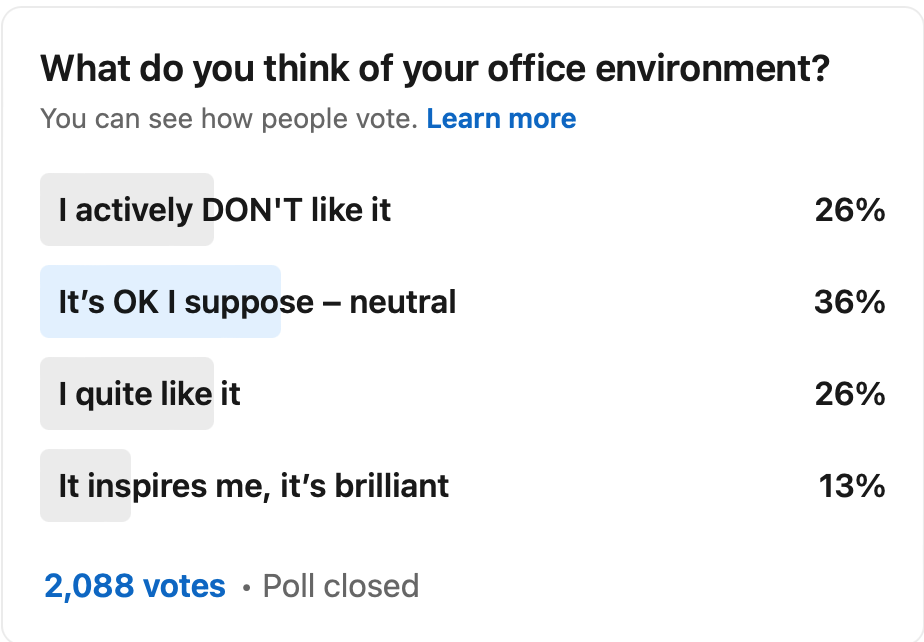Click the highlighted bar of the neutral option

coord(160,301)
